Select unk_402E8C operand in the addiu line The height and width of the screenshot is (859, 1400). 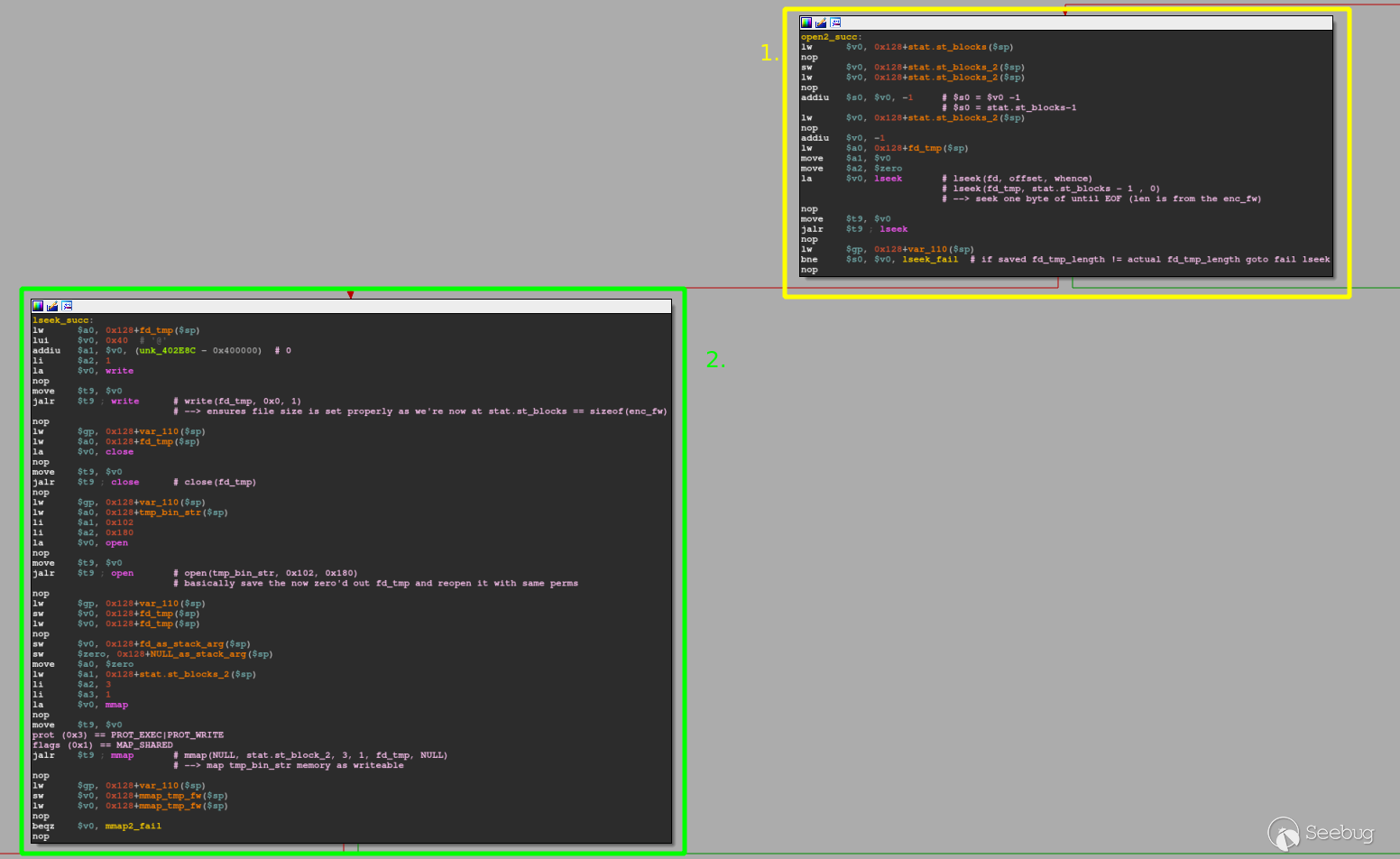click(167, 351)
